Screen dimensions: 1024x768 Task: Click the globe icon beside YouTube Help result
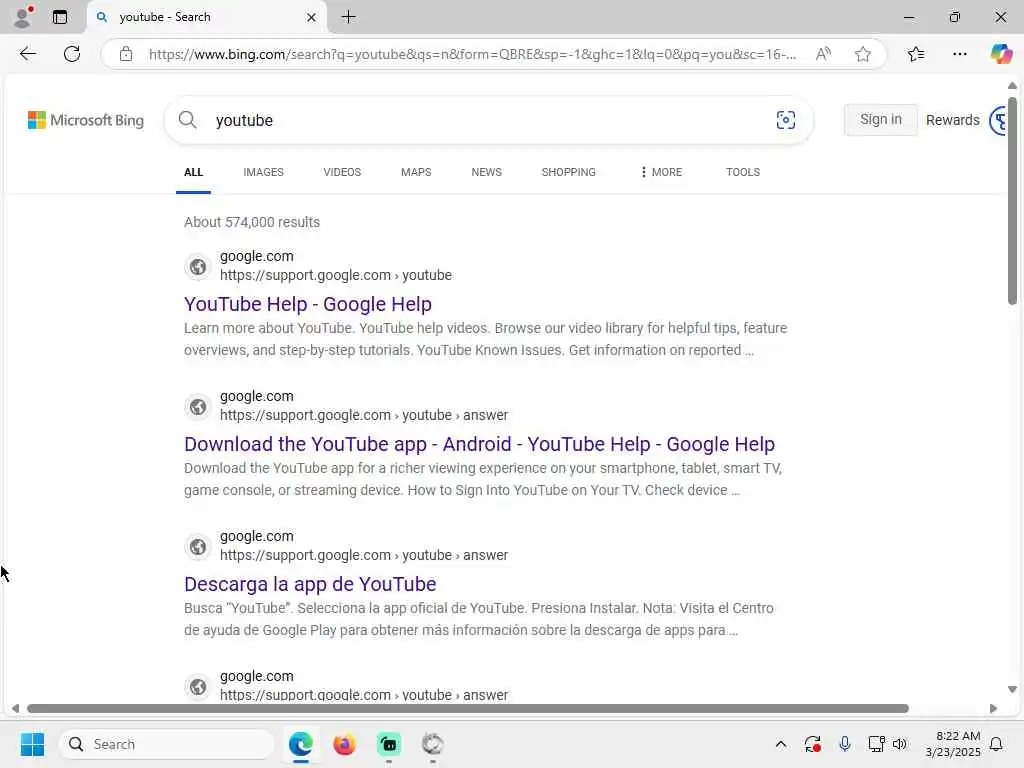tap(198, 266)
